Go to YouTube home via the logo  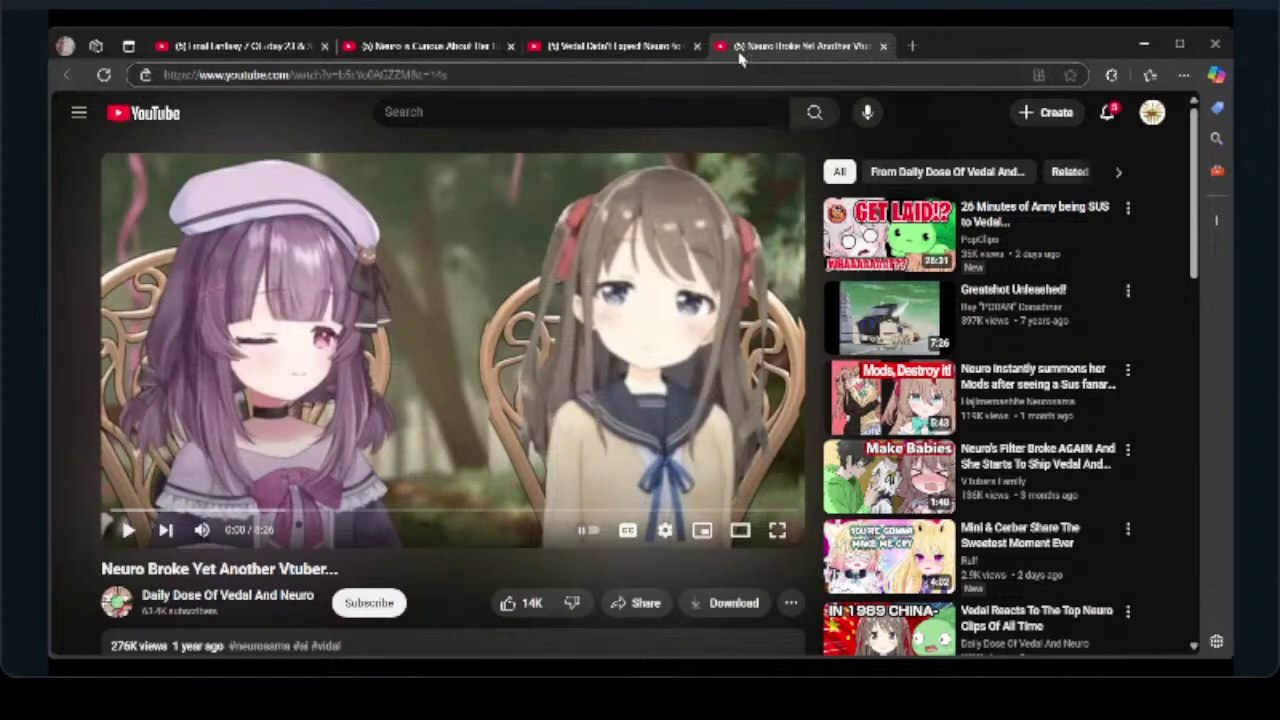(143, 113)
